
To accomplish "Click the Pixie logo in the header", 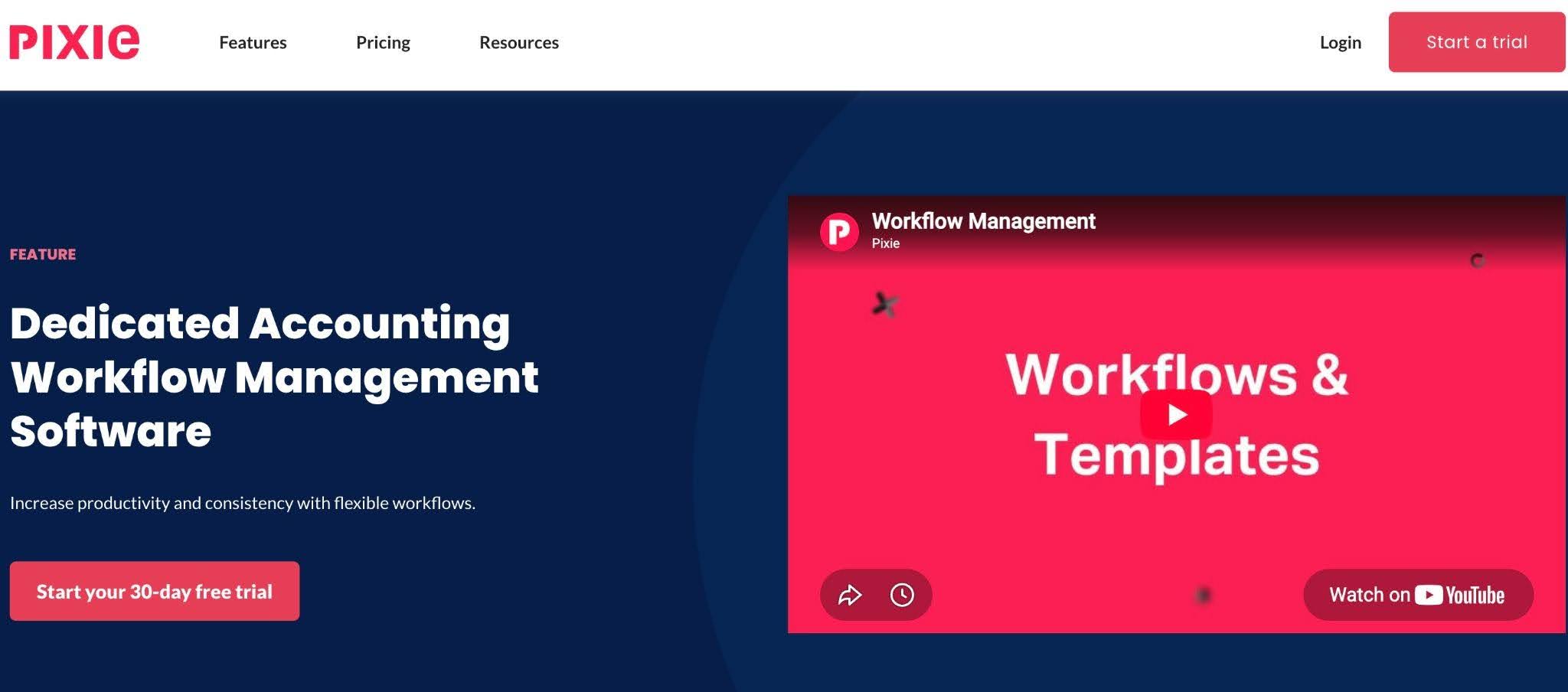I will (x=74, y=42).
